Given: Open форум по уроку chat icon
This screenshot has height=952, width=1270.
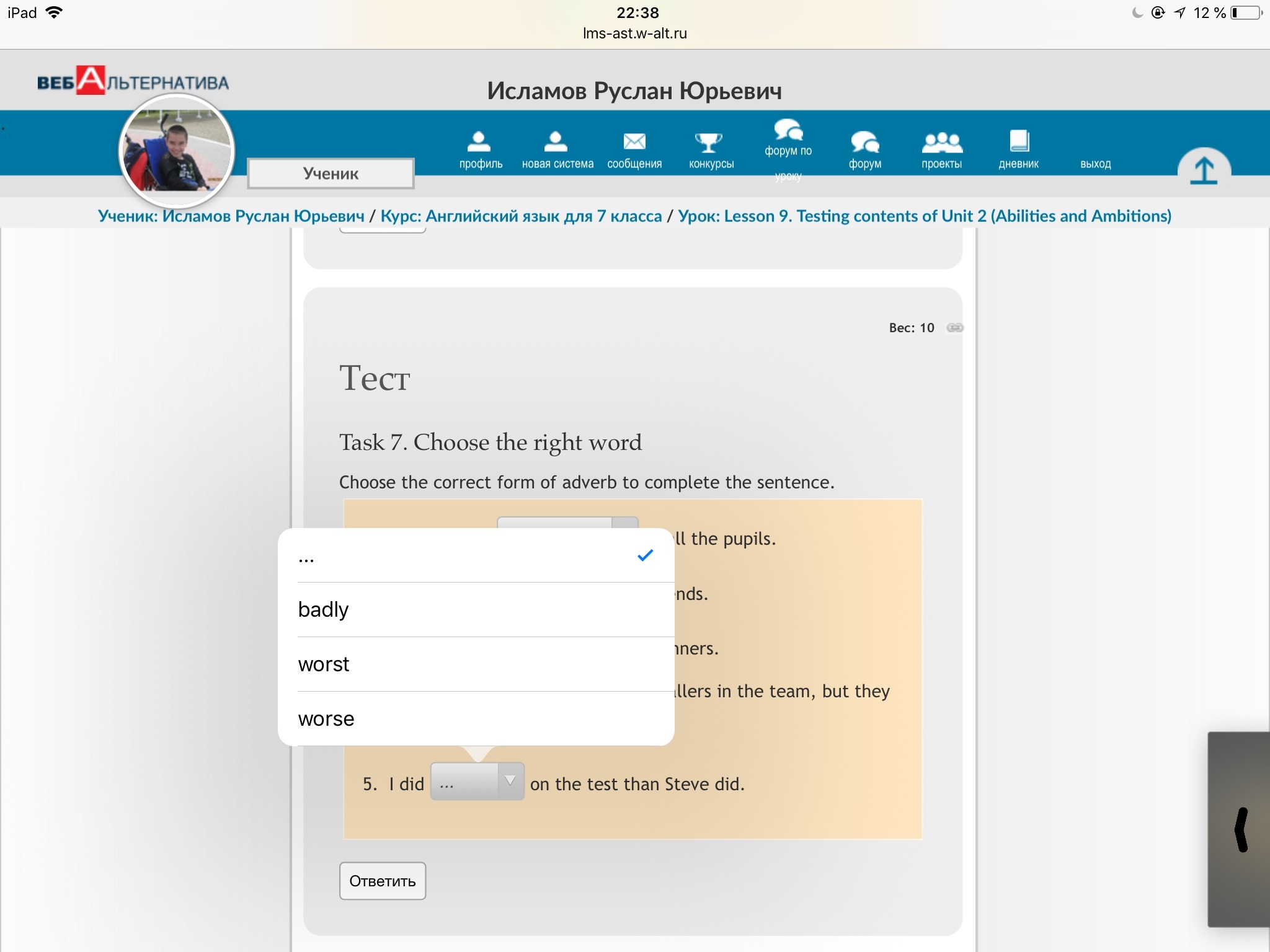Looking at the screenshot, I should [x=788, y=131].
